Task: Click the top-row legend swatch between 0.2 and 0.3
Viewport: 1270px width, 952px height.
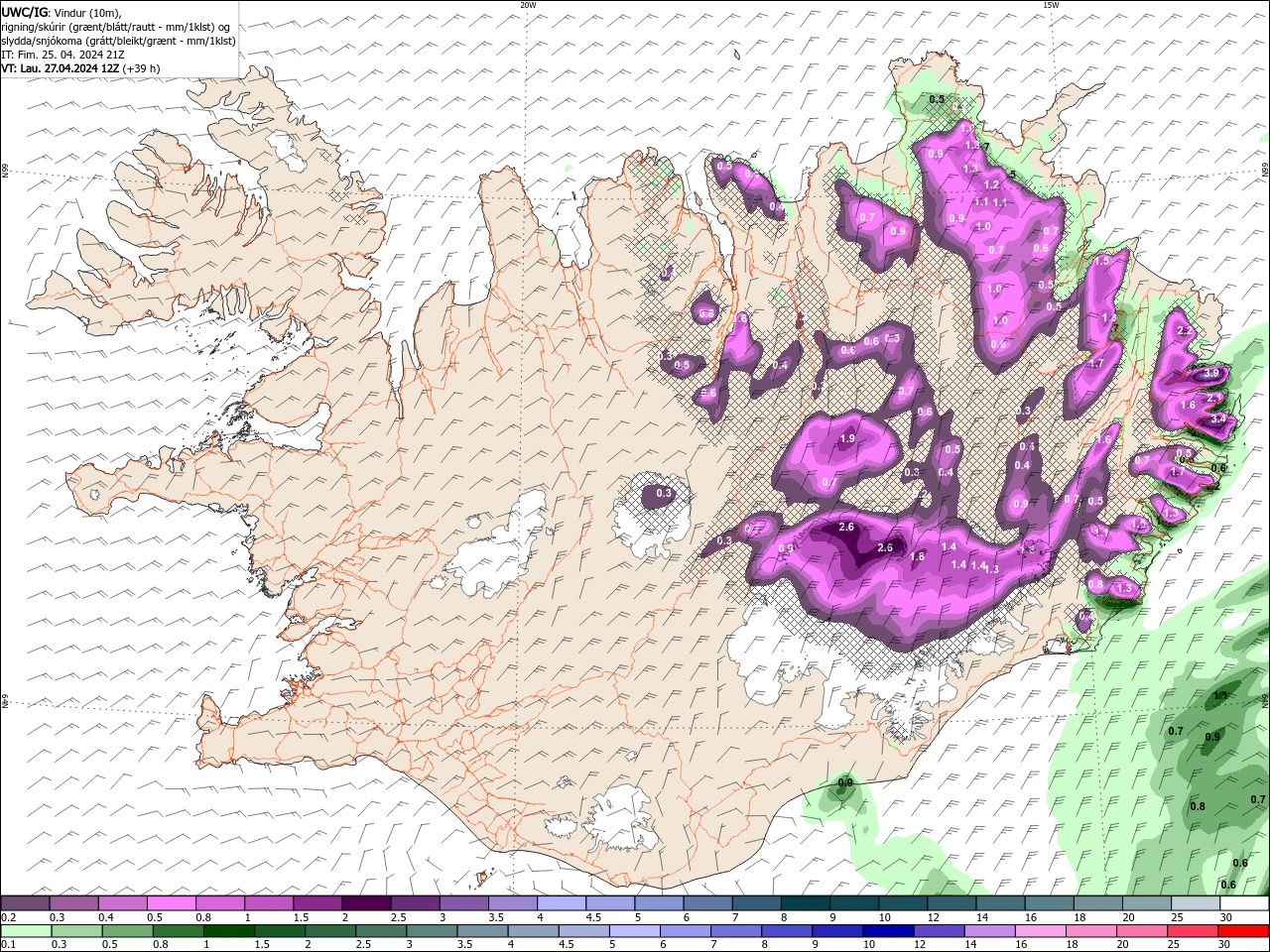Action: [x=26, y=903]
